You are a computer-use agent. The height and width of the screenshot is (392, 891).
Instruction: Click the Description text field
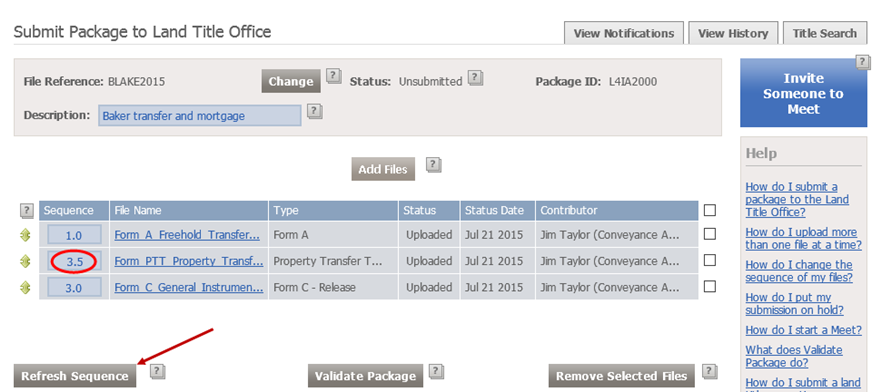point(199,116)
